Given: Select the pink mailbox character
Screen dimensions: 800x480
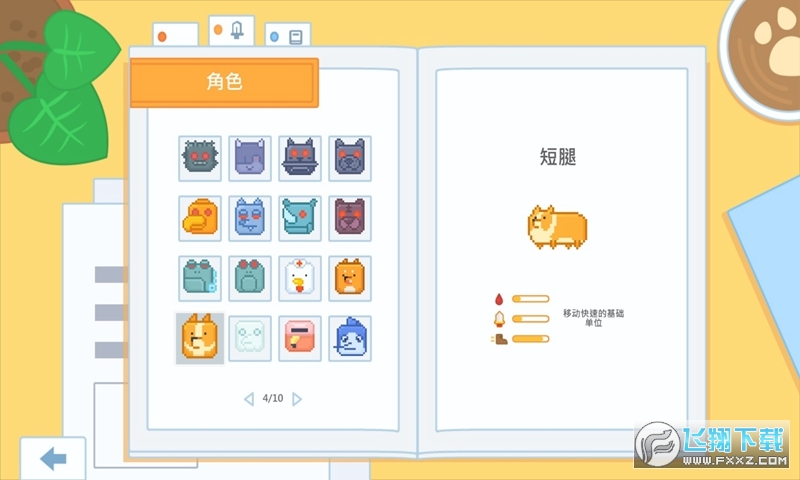Looking at the screenshot, I should click(x=300, y=338).
